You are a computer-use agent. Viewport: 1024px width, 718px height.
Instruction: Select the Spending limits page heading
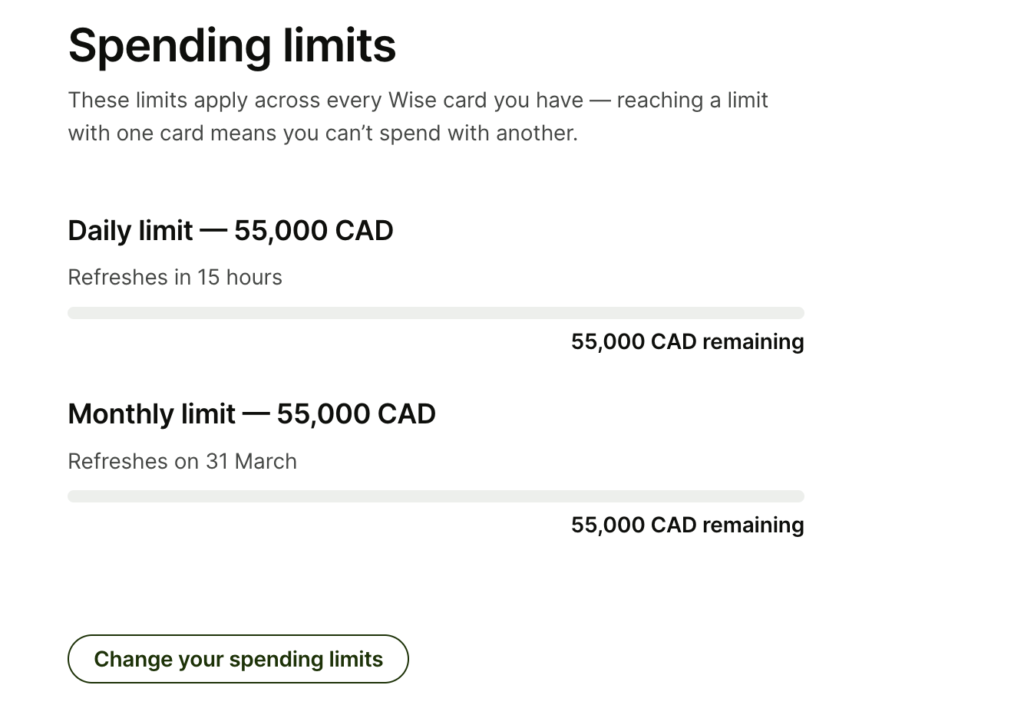(x=232, y=46)
